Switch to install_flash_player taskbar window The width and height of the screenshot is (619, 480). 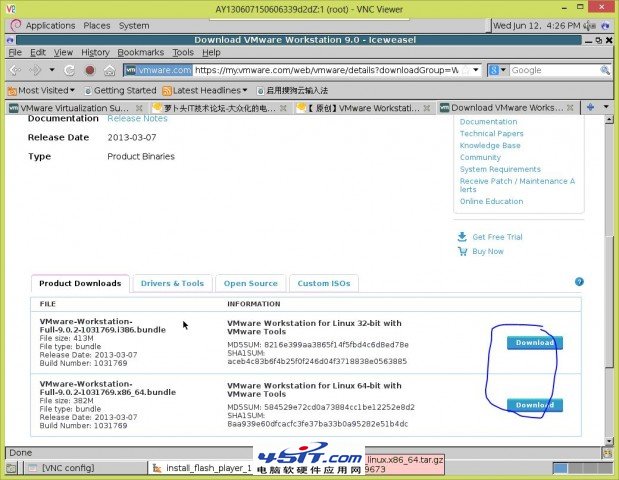(201, 468)
